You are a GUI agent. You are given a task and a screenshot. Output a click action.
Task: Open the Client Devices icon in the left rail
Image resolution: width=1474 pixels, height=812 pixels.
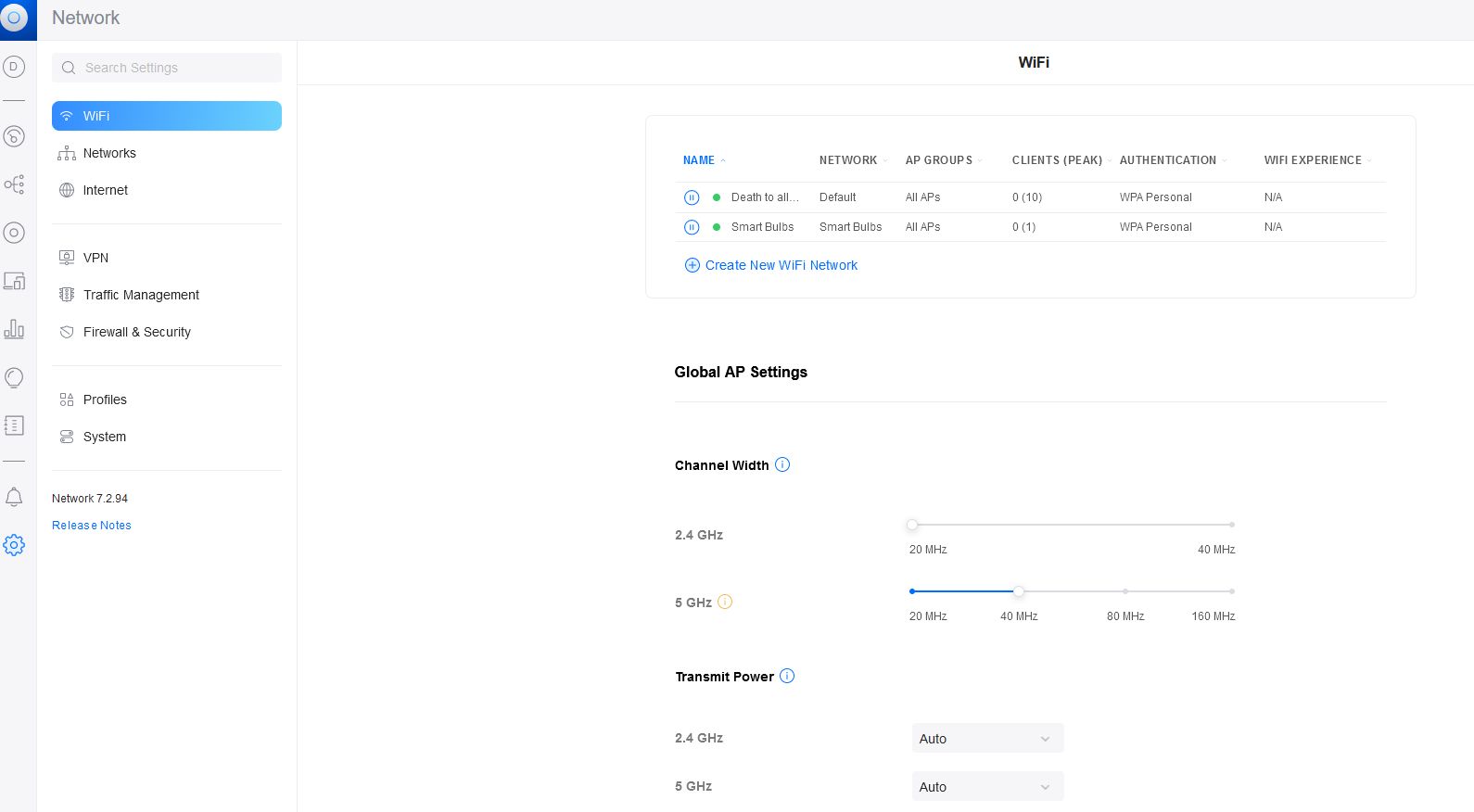14,281
